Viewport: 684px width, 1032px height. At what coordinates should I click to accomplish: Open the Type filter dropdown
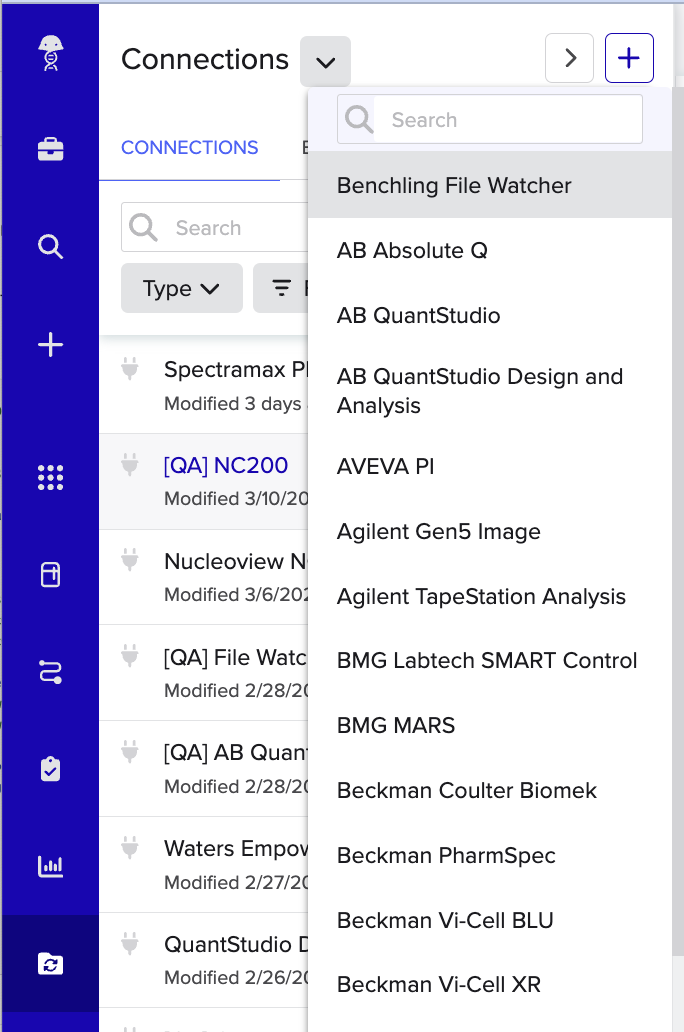(182, 288)
